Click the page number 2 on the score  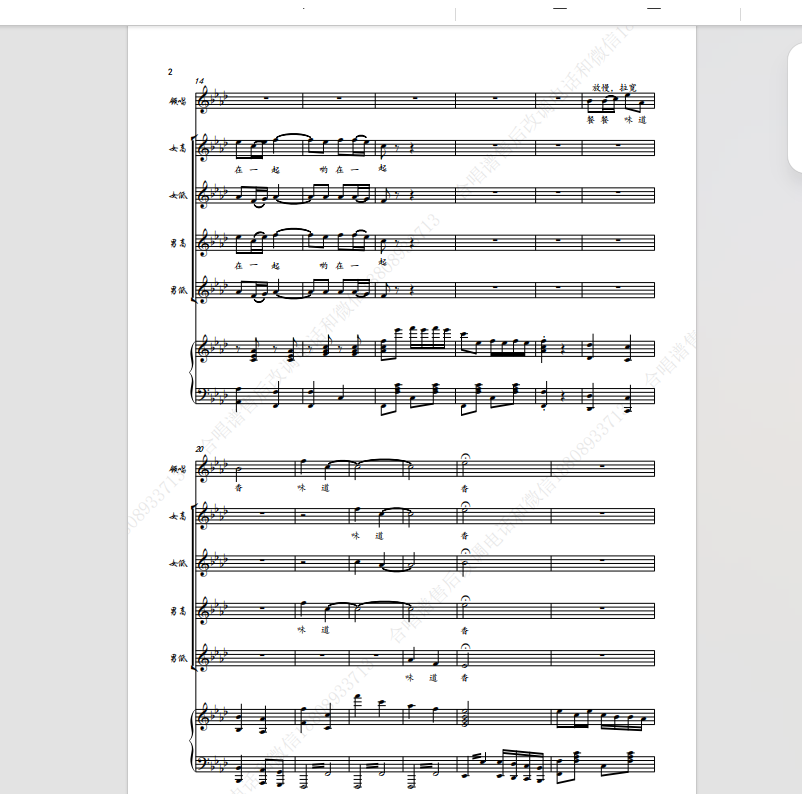point(170,72)
